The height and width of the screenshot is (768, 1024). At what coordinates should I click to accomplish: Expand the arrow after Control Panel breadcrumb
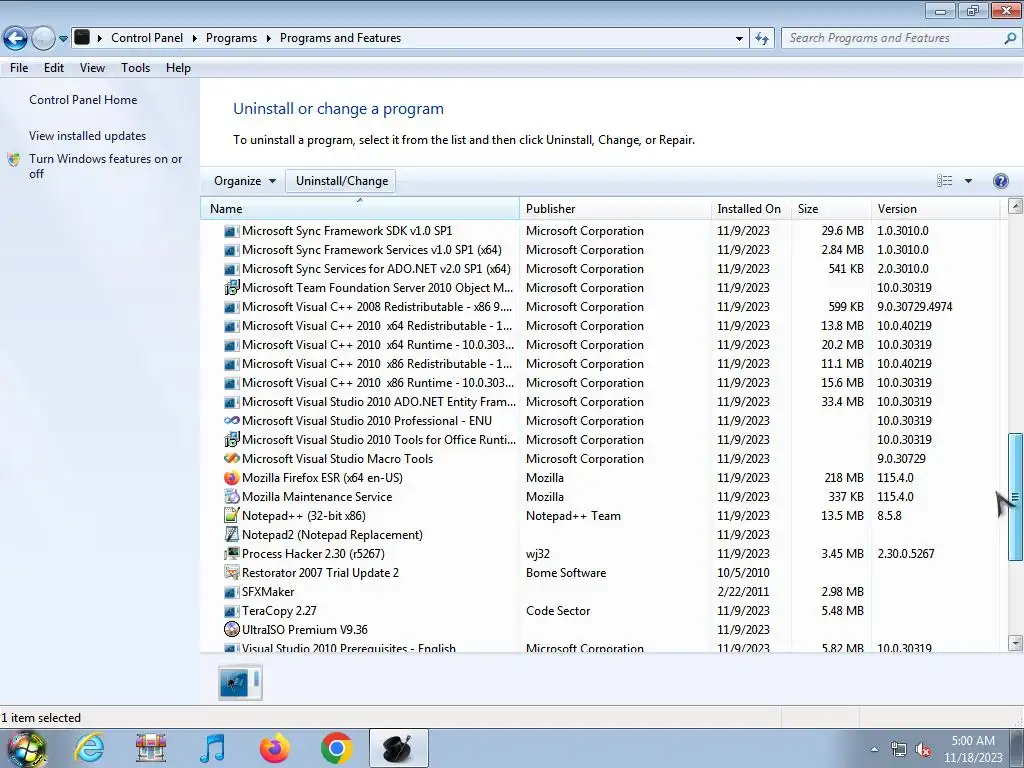point(195,39)
